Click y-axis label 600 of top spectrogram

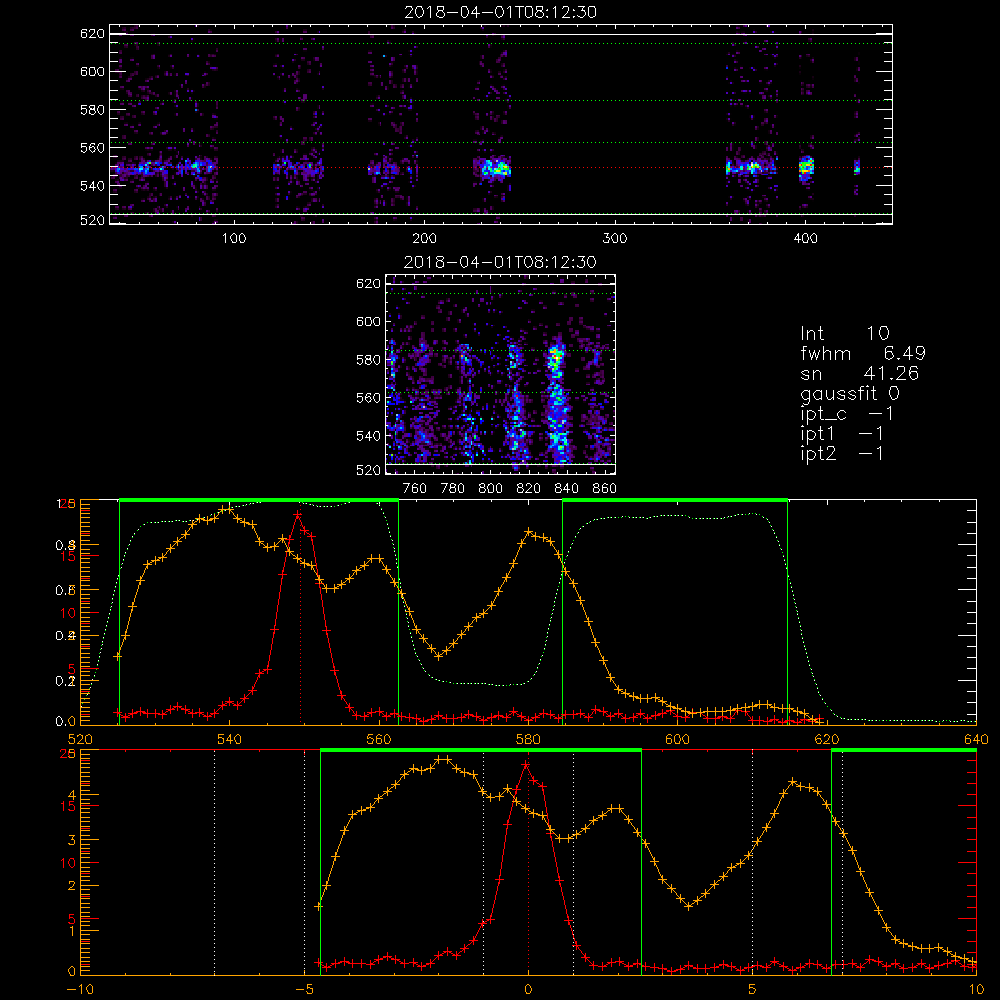pos(92,71)
